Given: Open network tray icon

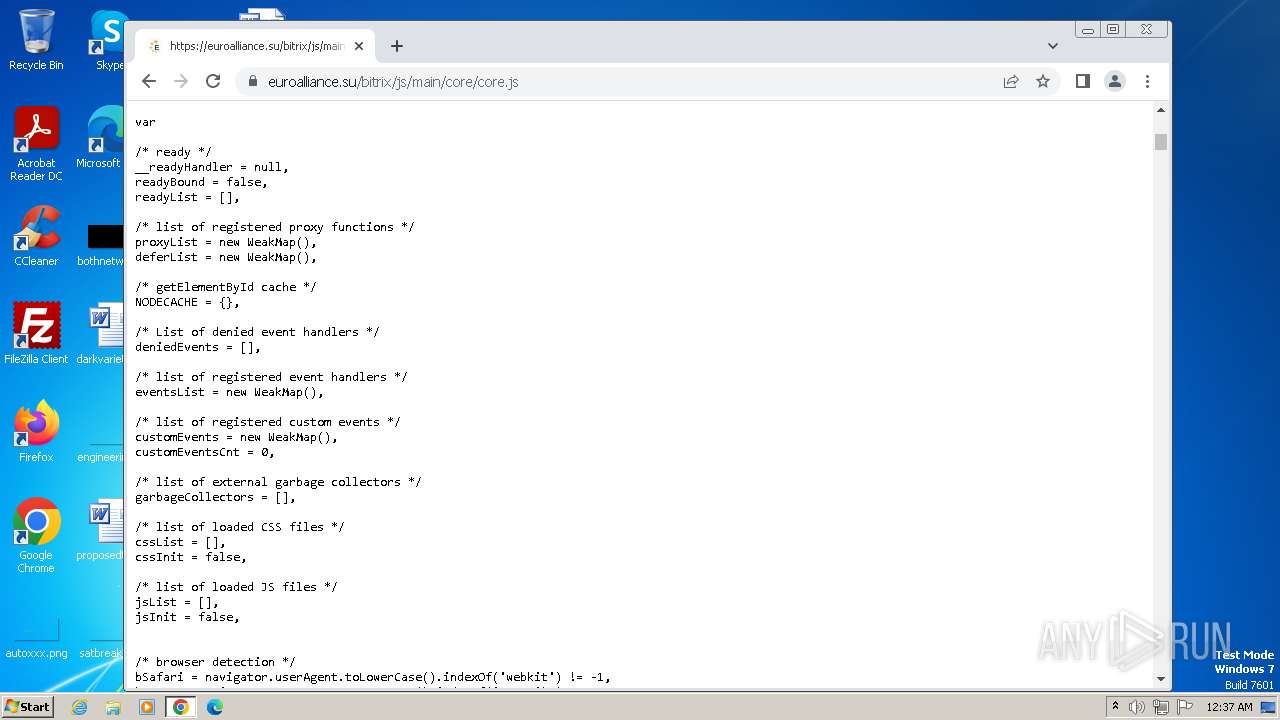Looking at the screenshot, I should (1160, 707).
